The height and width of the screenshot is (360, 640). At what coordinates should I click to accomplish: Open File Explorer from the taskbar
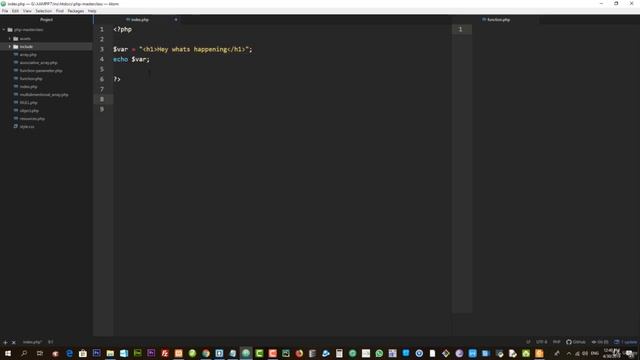click(110, 353)
